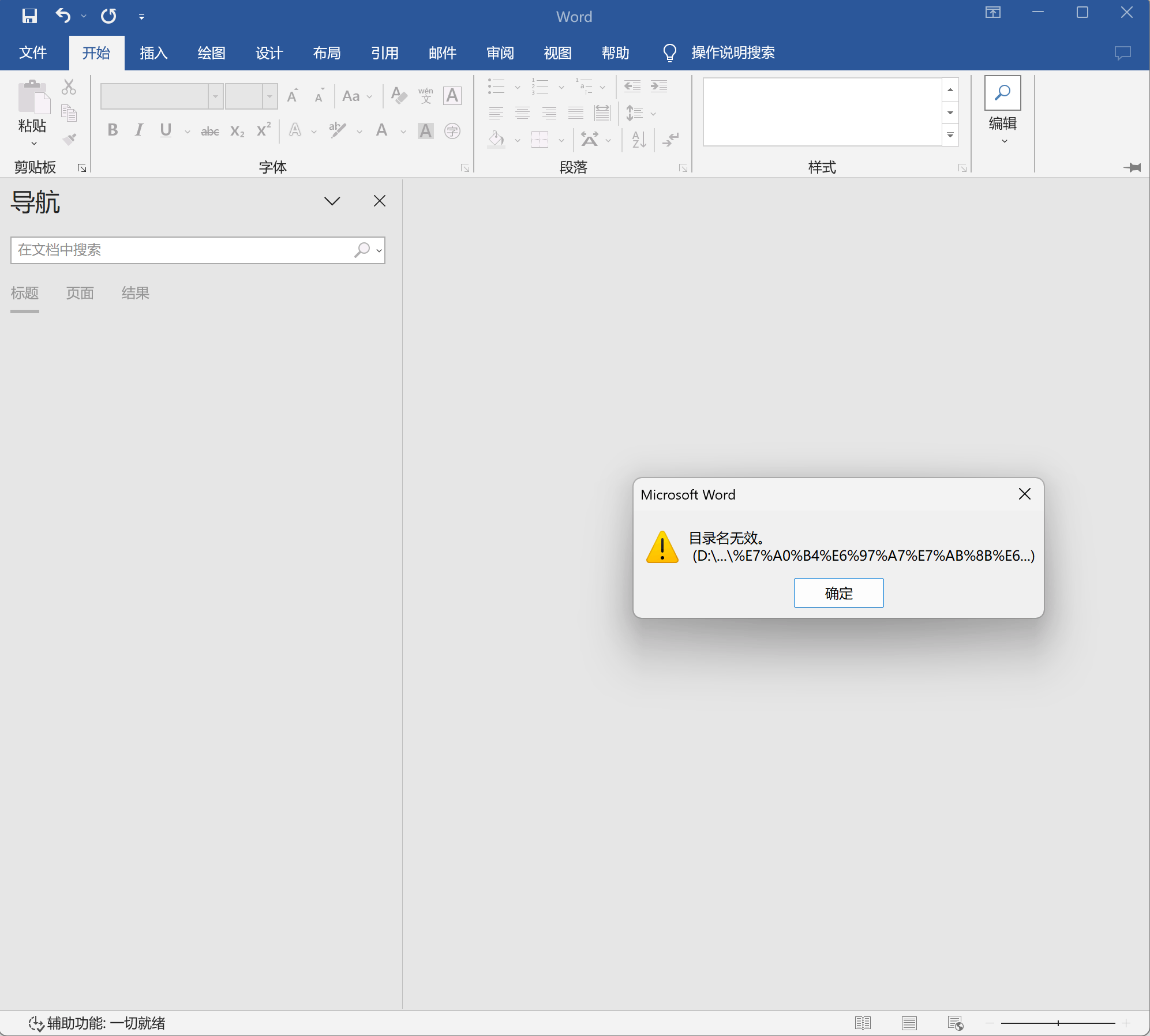Click the pin ribbon icon

tap(1132, 167)
